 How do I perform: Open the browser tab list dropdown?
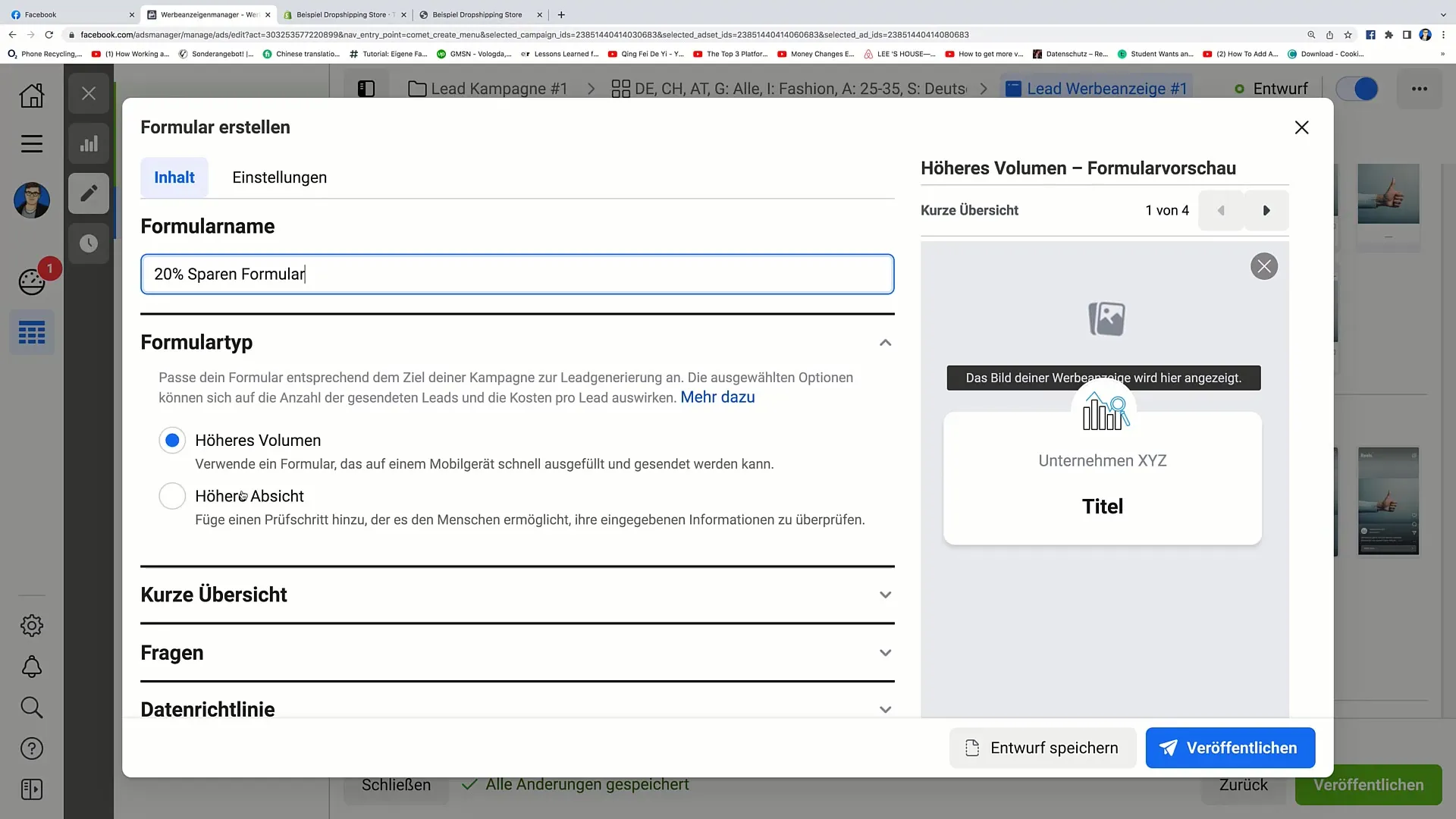tap(1442, 14)
